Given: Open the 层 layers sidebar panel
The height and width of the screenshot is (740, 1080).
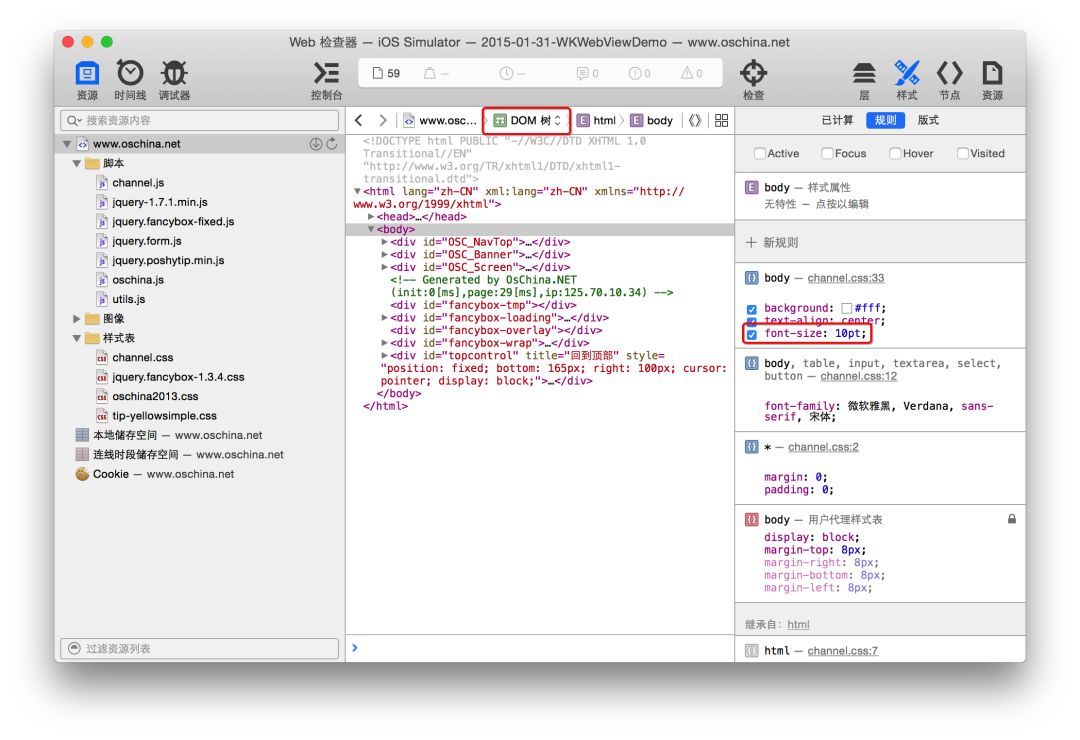Looking at the screenshot, I should click(x=864, y=80).
